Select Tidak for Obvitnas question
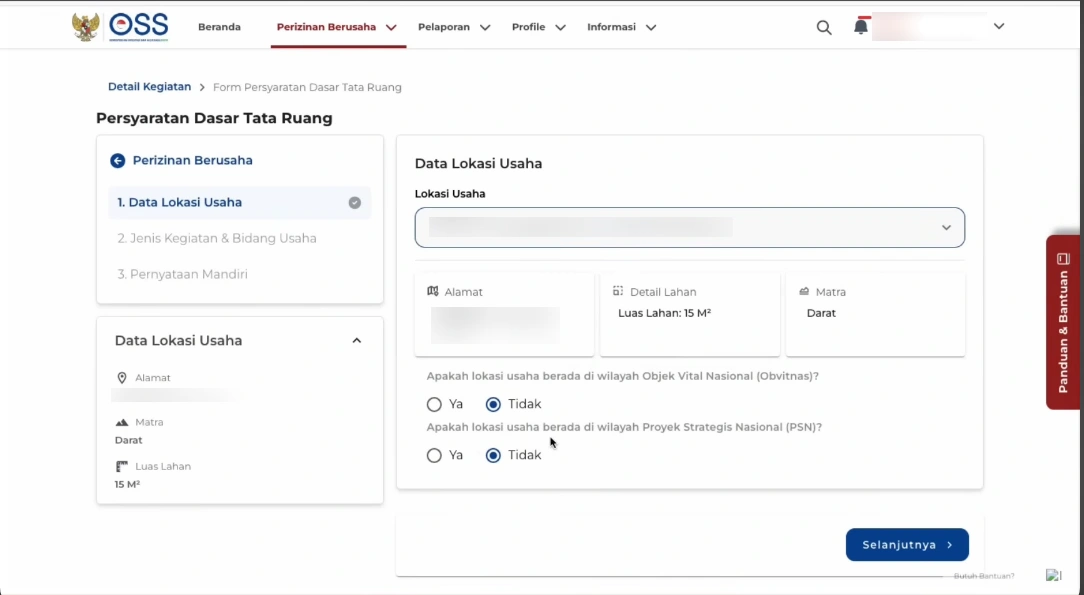 (x=493, y=405)
